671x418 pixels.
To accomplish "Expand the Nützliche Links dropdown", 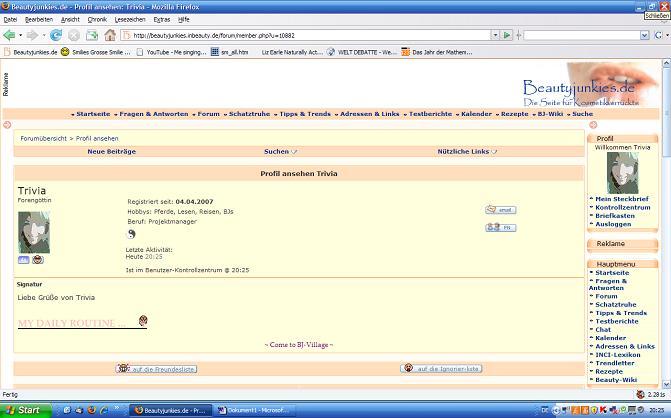I will click(x=467, y=151).
